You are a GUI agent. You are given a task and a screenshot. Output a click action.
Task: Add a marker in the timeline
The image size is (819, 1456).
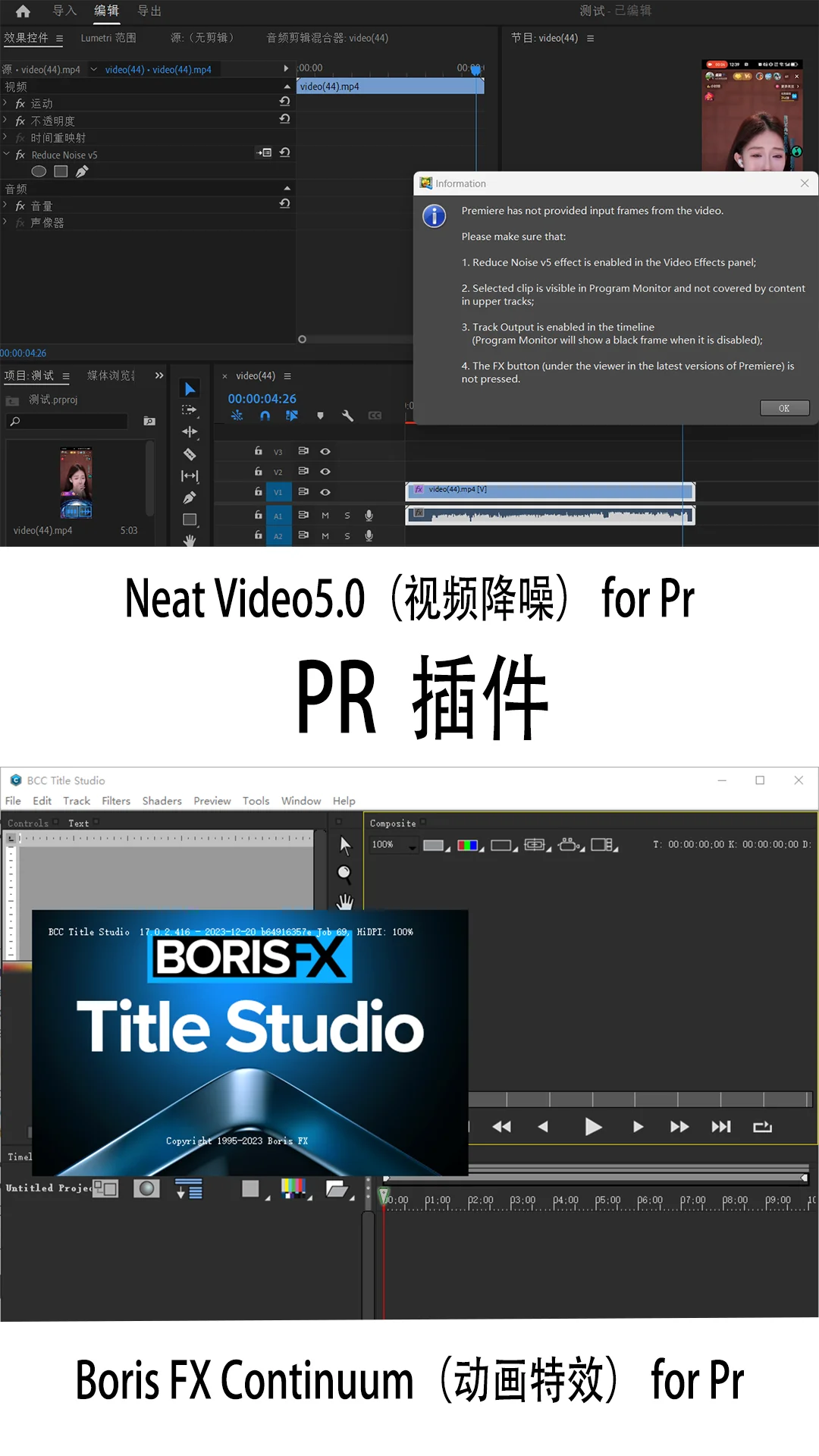coord(320,416)
